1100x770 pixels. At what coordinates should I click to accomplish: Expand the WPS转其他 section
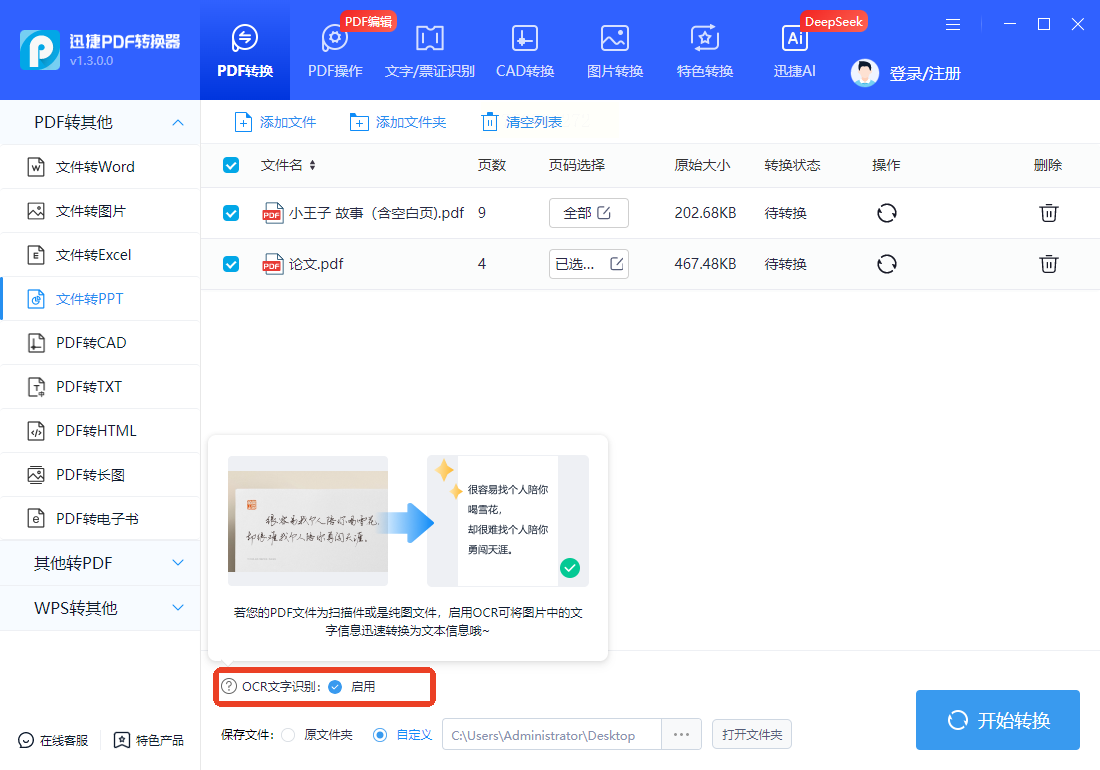coord(100,608)
